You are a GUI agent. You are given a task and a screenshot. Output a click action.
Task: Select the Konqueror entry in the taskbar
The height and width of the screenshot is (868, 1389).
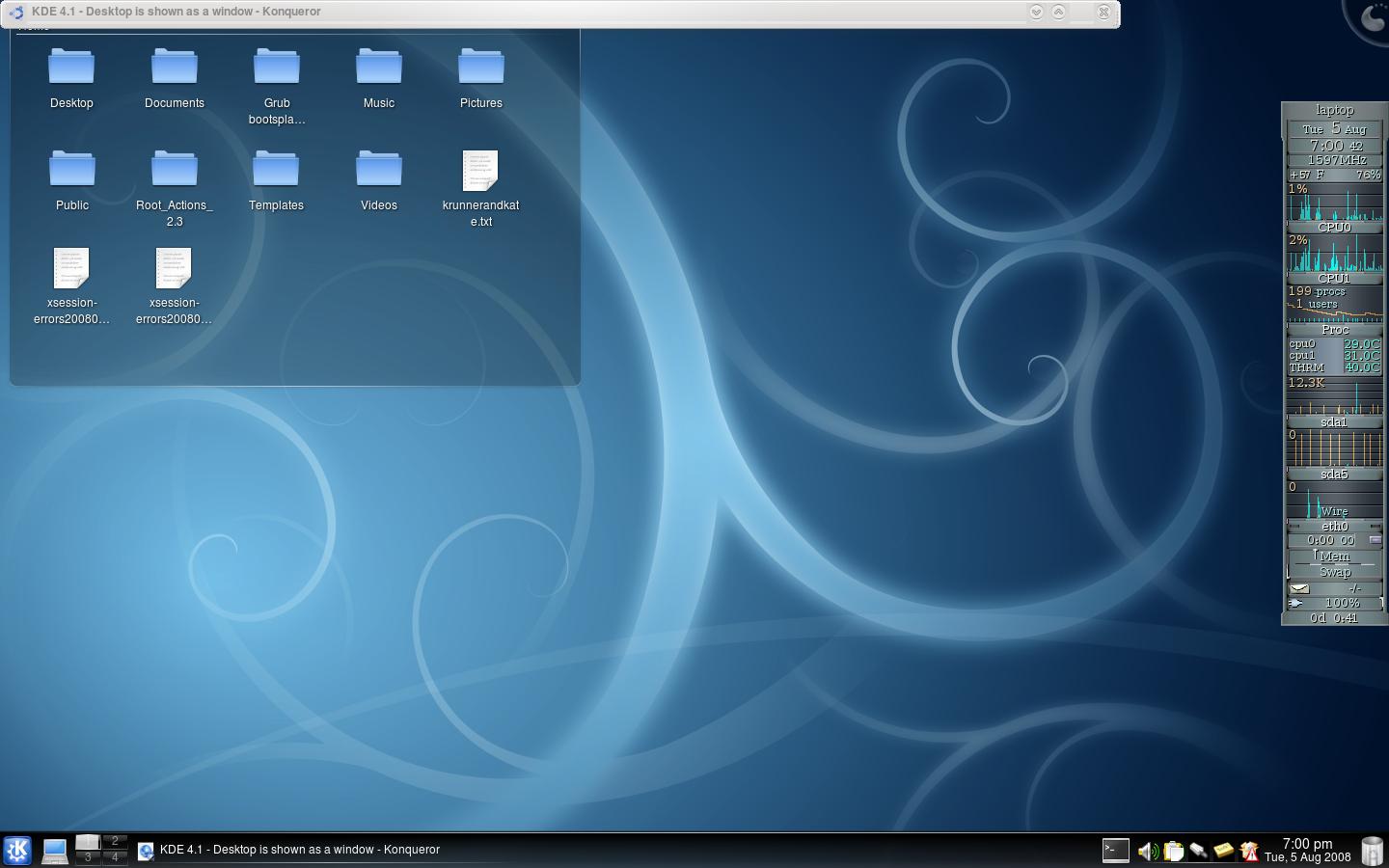pyautogui.click(x=289, y=850)
